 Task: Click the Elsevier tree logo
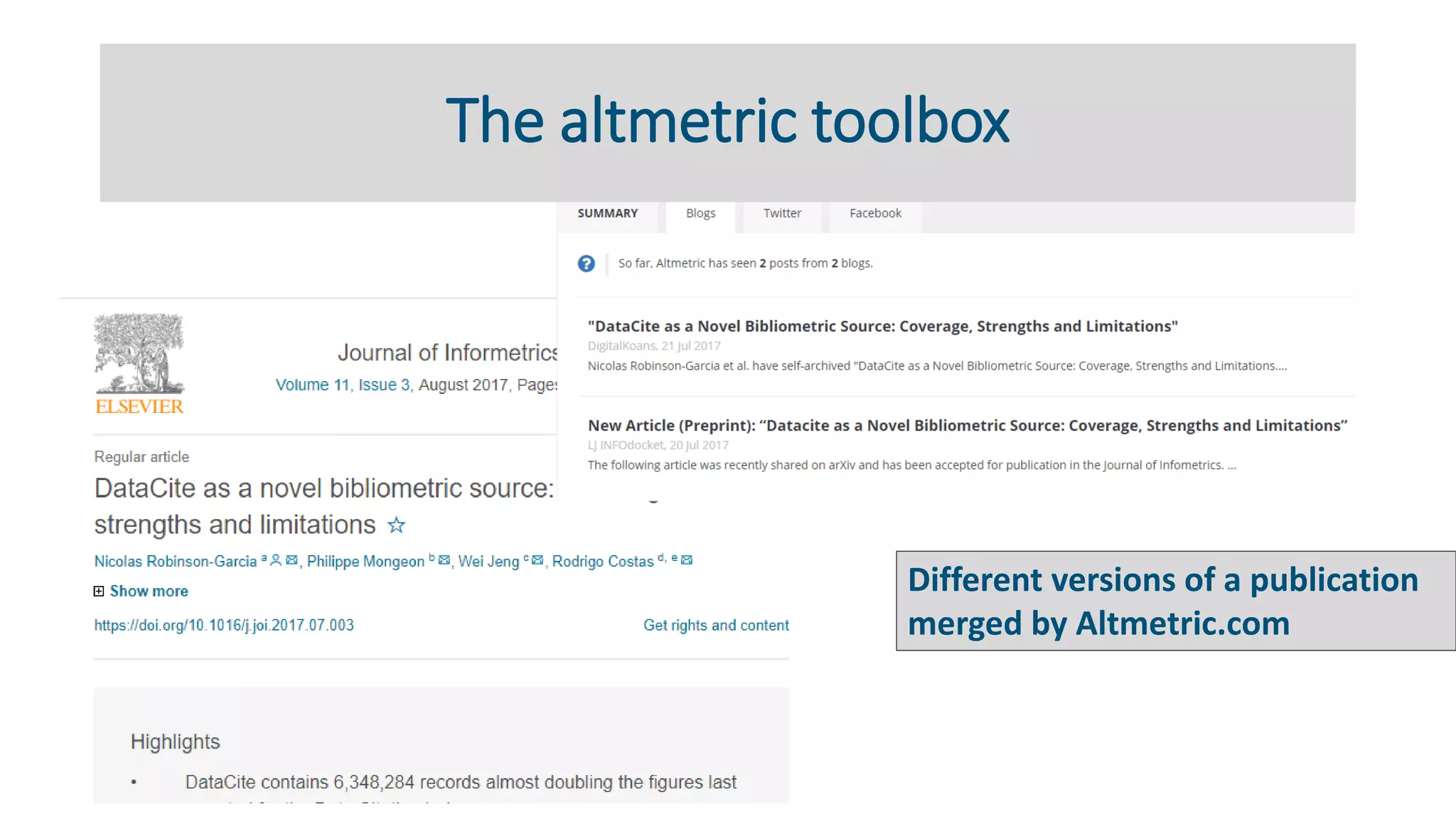[x=139, y=353]
